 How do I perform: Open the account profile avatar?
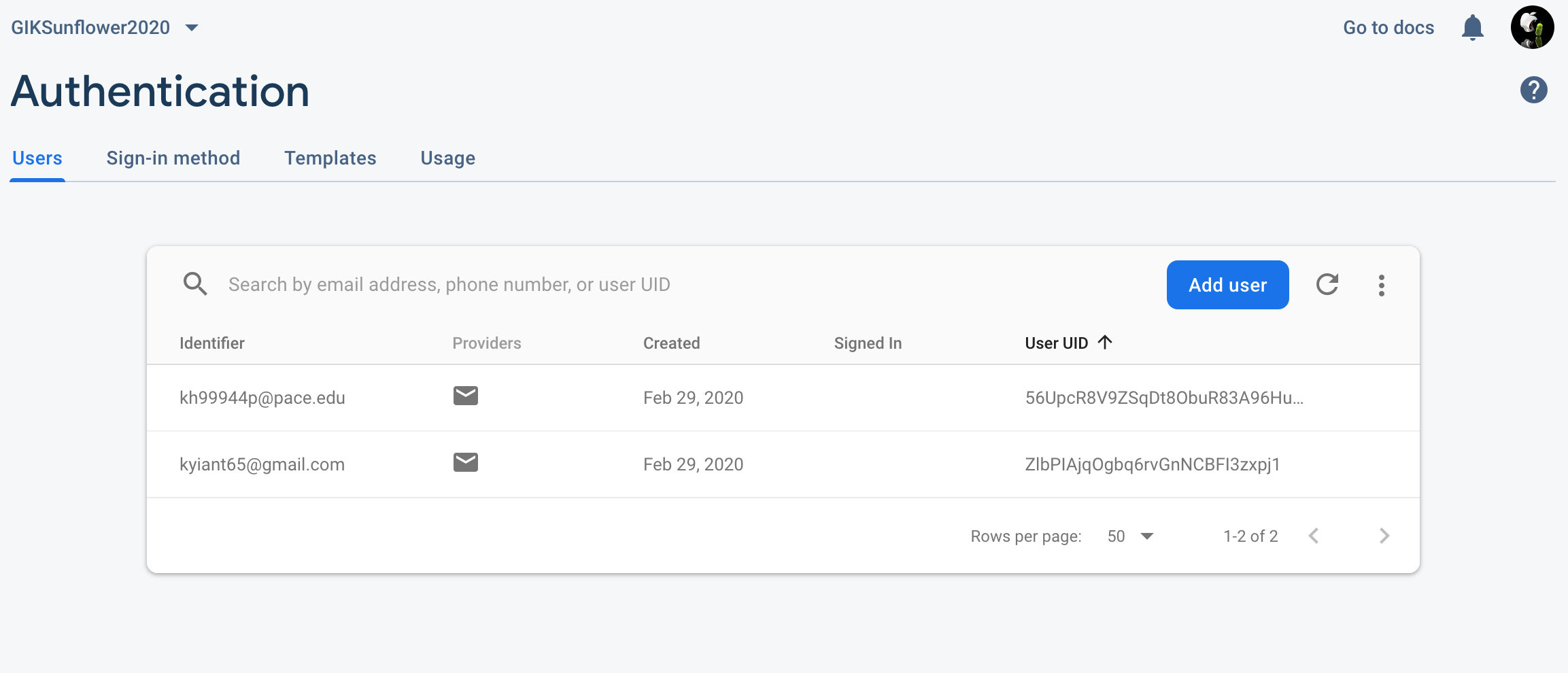(1532, 28)
